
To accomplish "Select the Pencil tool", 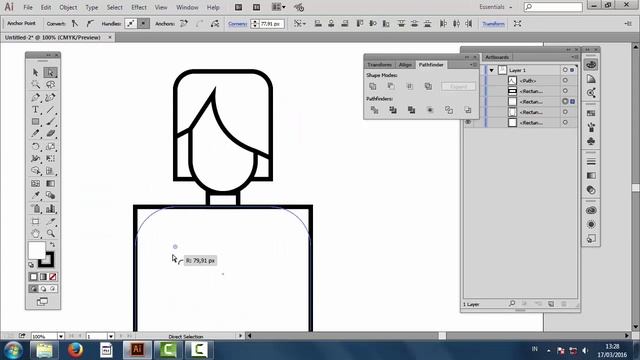I will [36, 133].
